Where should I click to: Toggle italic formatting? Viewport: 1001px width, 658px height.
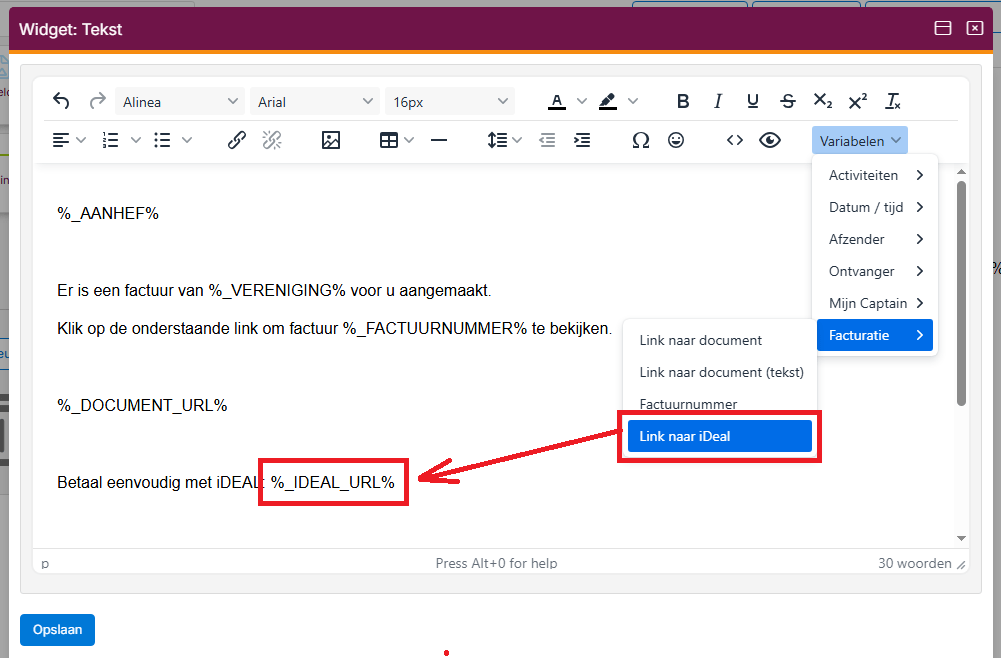[717, 101]
